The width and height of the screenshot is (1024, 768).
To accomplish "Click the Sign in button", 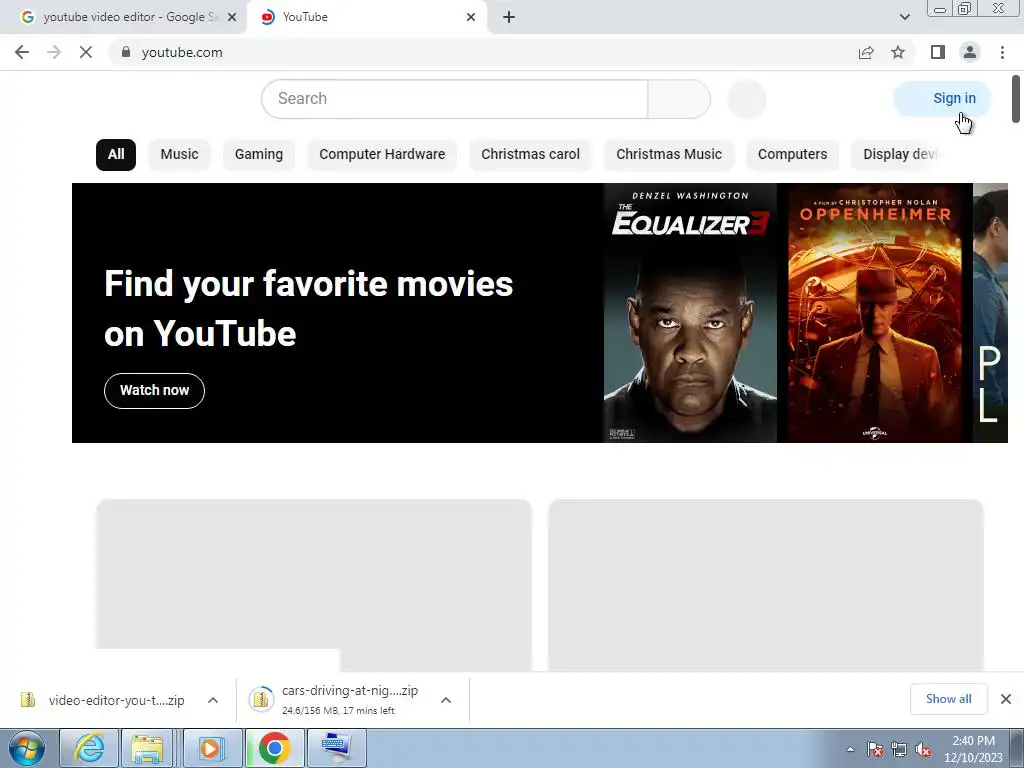I will click(943, 99).
